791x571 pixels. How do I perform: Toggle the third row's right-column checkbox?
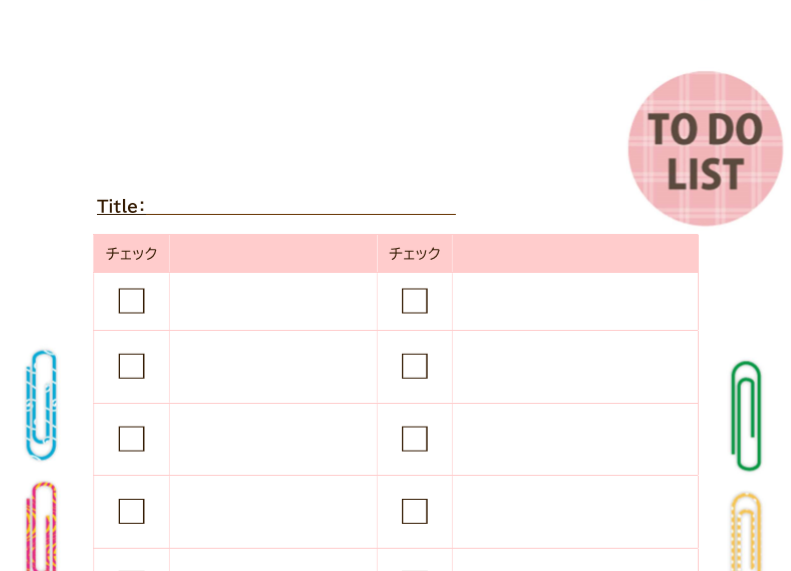click(415, 439)
